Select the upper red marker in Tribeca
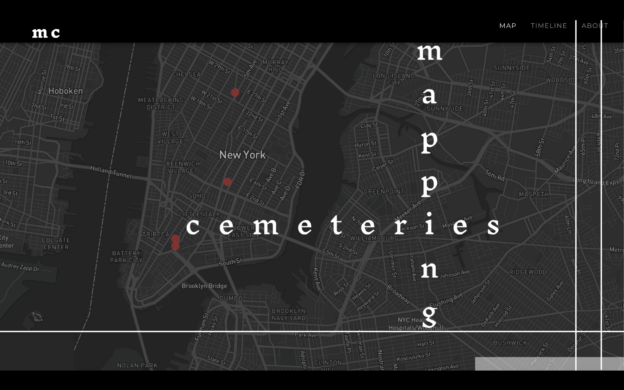This screenshot has width=624, height=390. pyautogui.click(x=176, y=239)
